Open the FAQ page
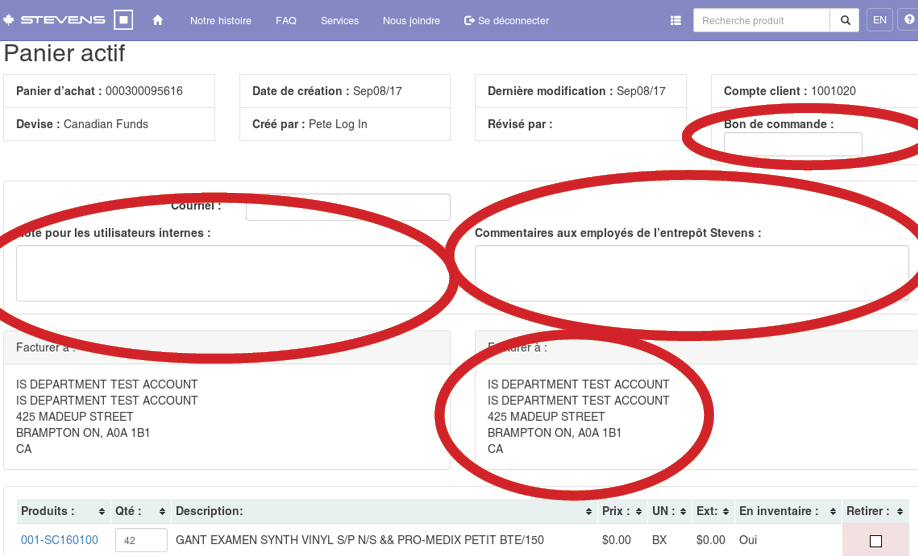 286,20
